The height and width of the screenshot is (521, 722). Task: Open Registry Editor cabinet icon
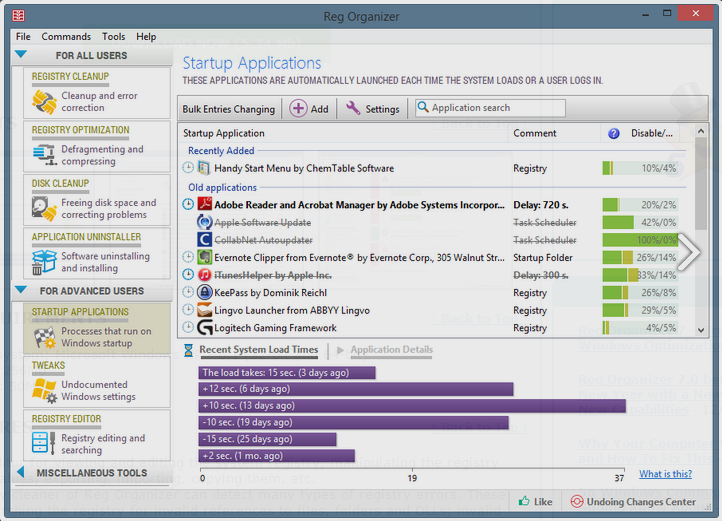click(x=44, y=443)
